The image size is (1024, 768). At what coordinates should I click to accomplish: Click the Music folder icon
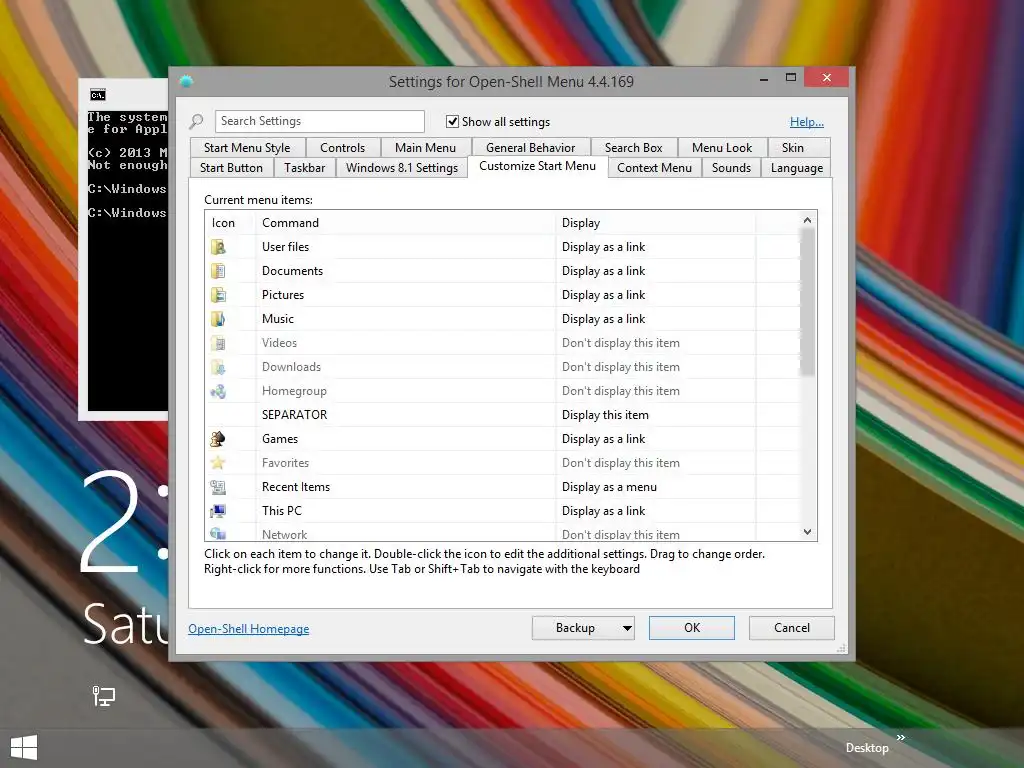(218, 319)
